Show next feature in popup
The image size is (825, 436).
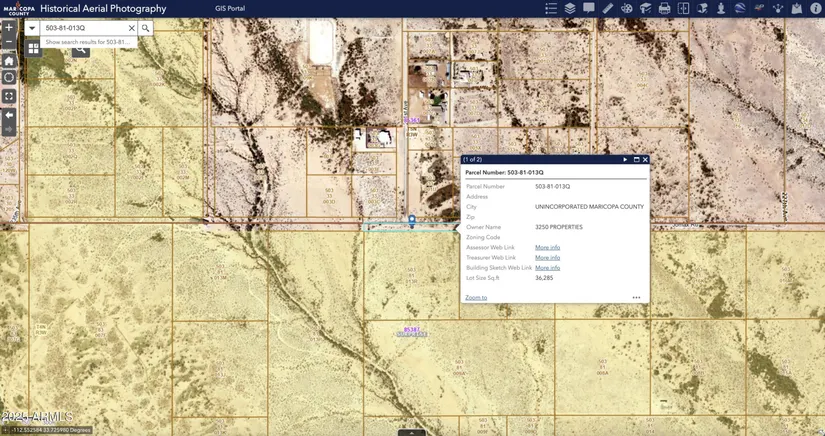point(626,160)
